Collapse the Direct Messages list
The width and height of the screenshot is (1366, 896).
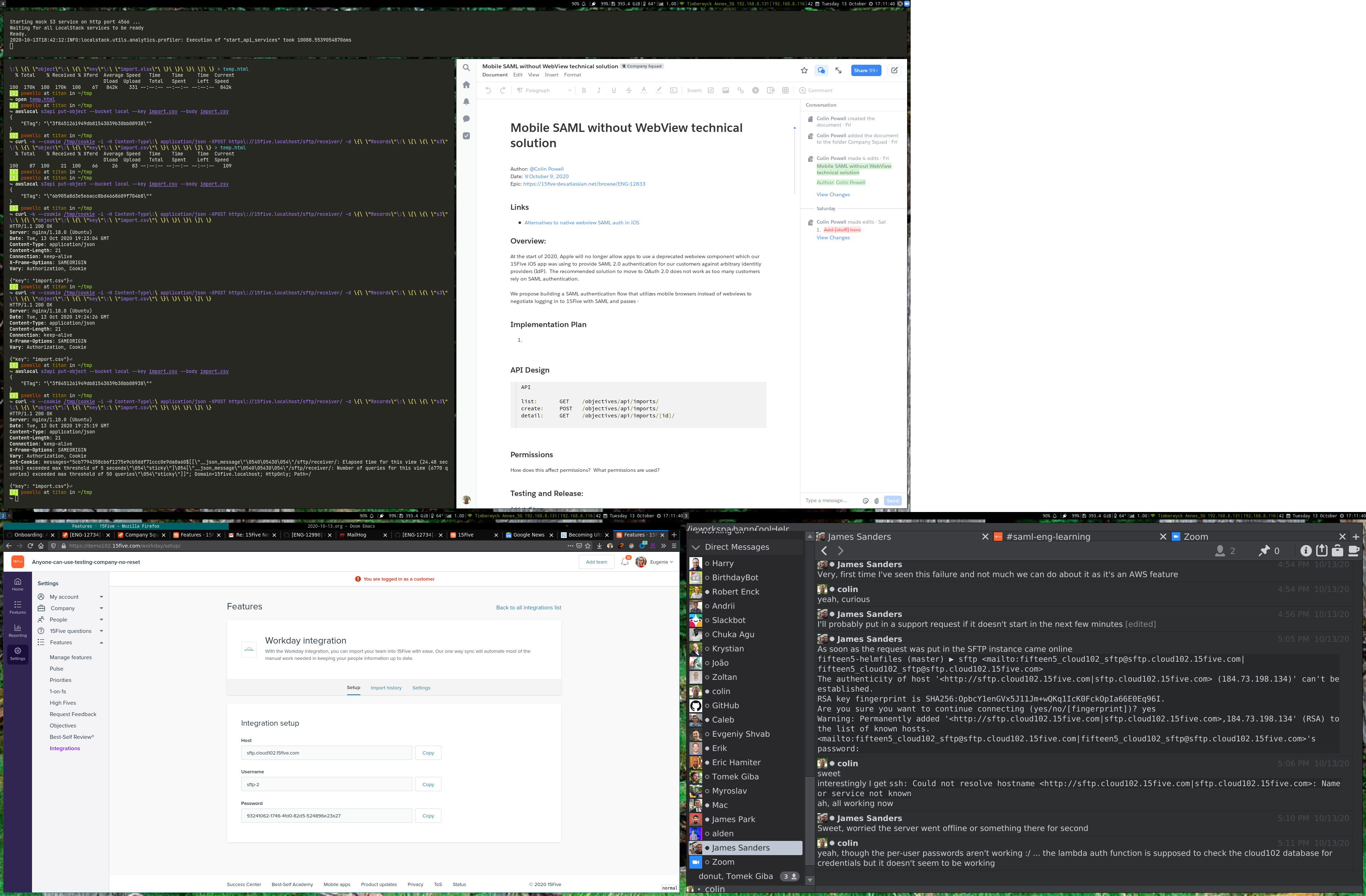[696, 547]
